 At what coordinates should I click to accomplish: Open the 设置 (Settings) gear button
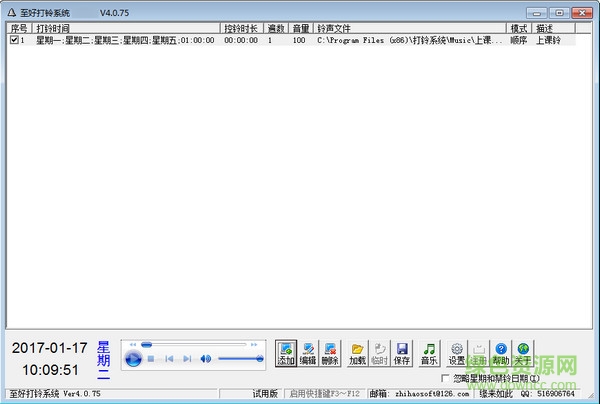tap(457, 354)
